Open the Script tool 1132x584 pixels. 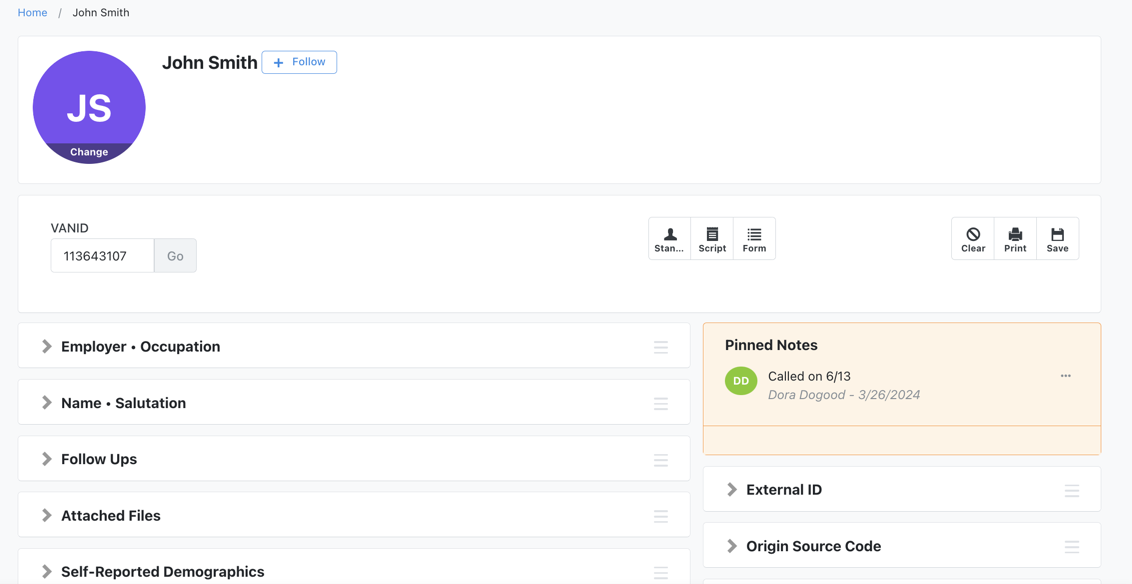click(x=711, y=238)
